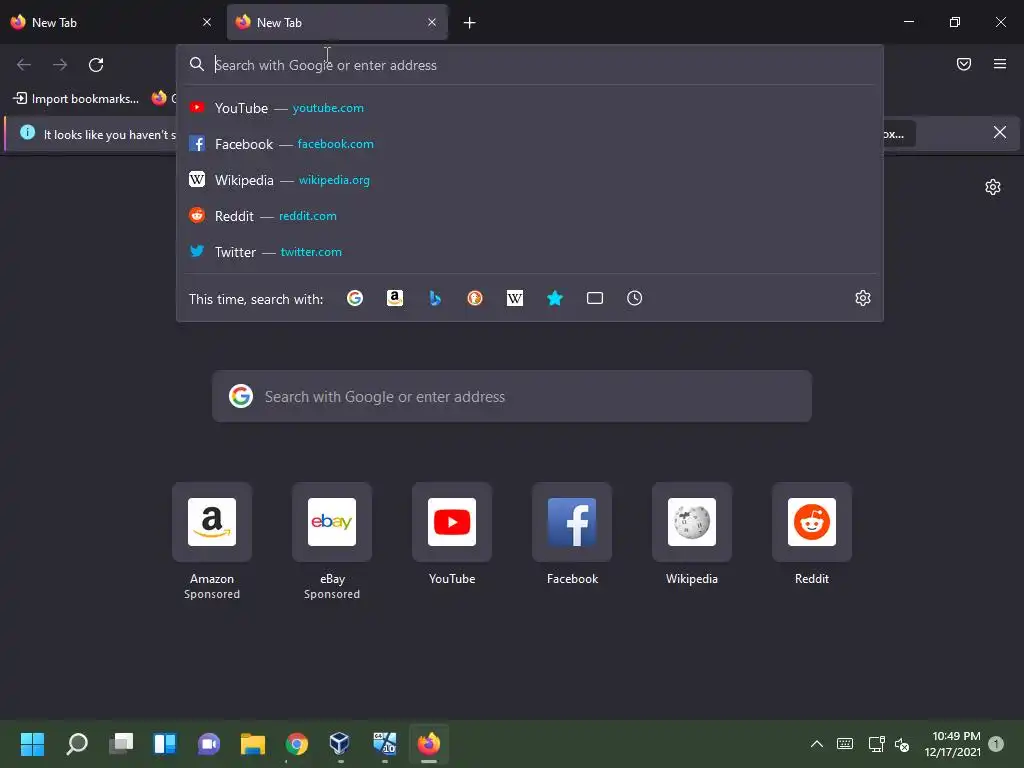The image size is (1024, 768).
Task: Open VirtualBox from taskbar
Action: pos(340,744)
